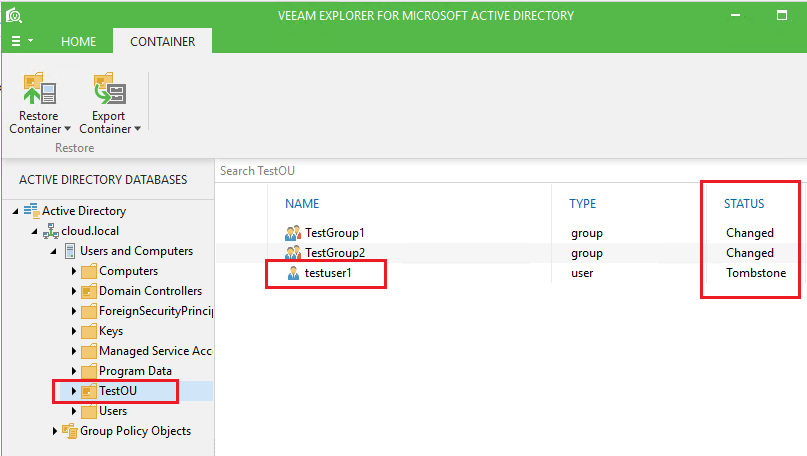Screen dimensions: 807x456
Task: Click the Veeam application icon in title bar
Action: (13, 15)
